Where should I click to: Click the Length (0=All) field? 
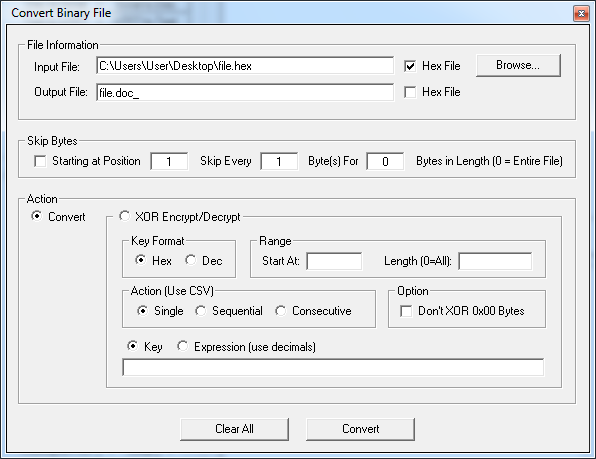[495, 261]
